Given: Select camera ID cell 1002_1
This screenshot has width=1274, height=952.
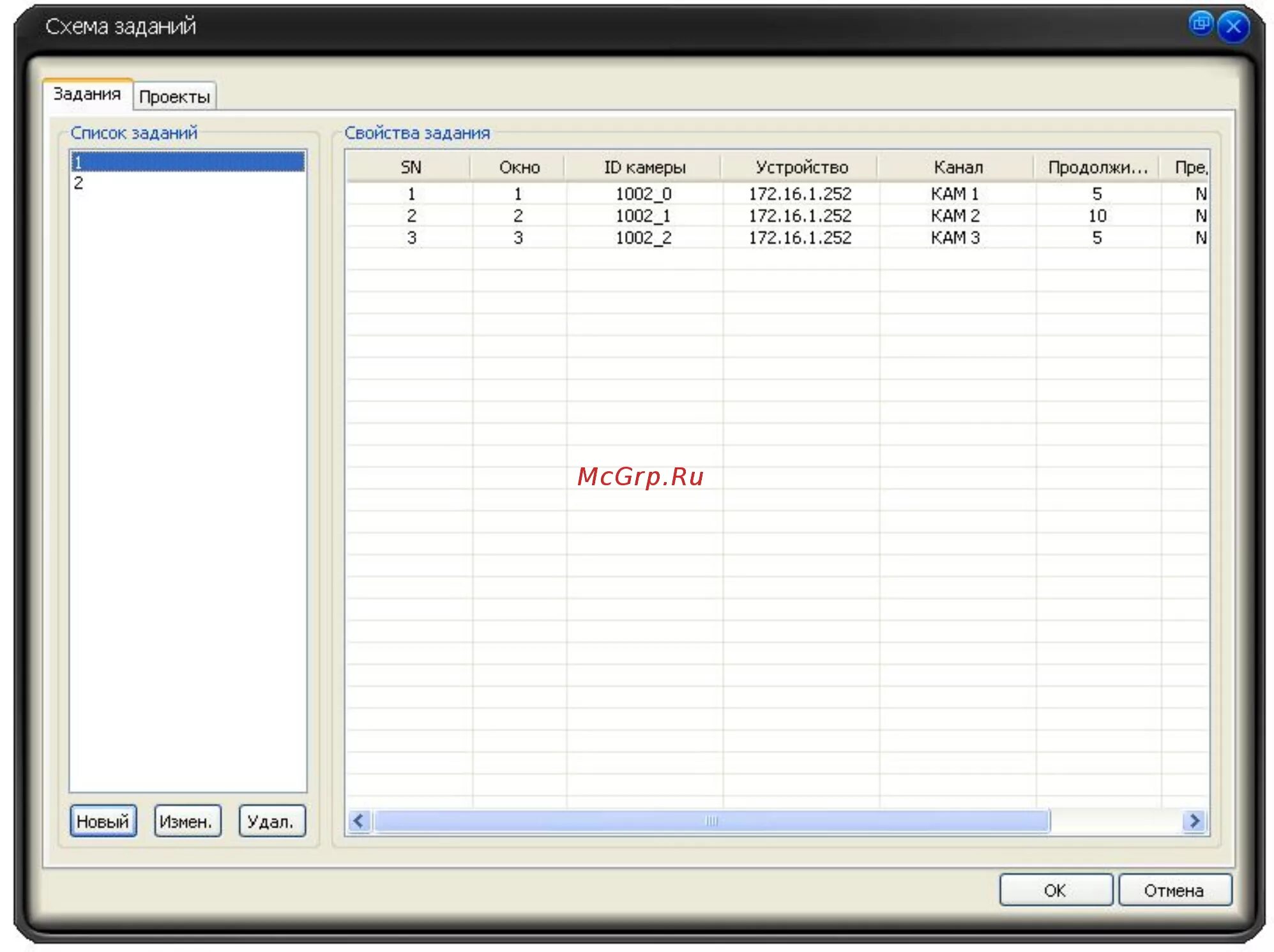Looking at the screenshot, I should 644,216.
